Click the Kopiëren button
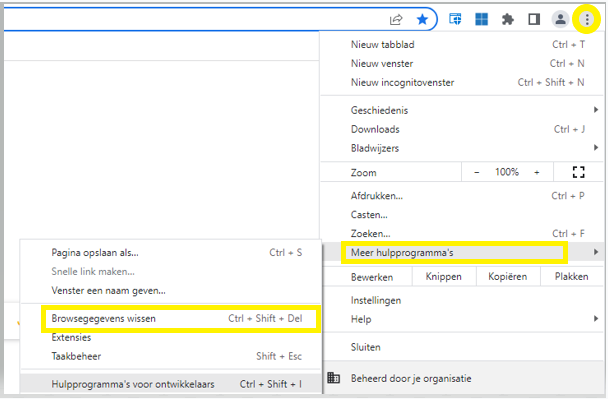Screen dimensions: 608x399 click(508, 277)
